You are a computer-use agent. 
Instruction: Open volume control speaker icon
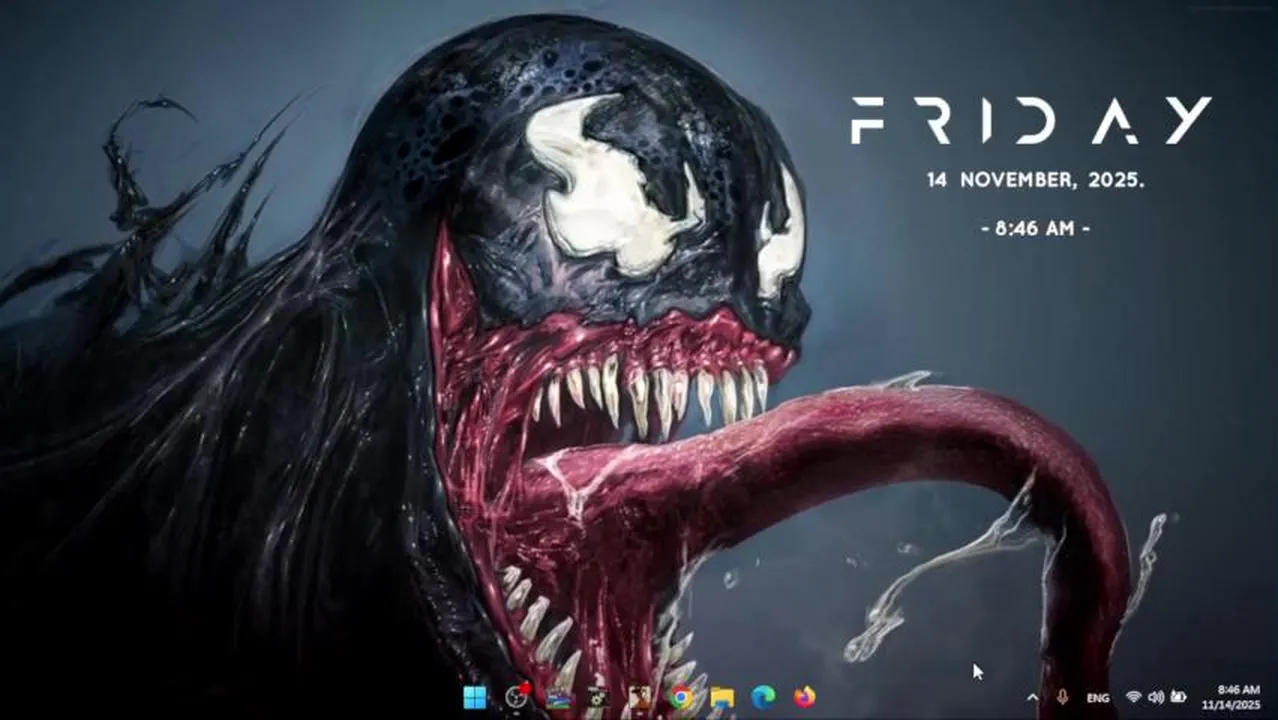pyautogui.click(x=1156, y=697)
